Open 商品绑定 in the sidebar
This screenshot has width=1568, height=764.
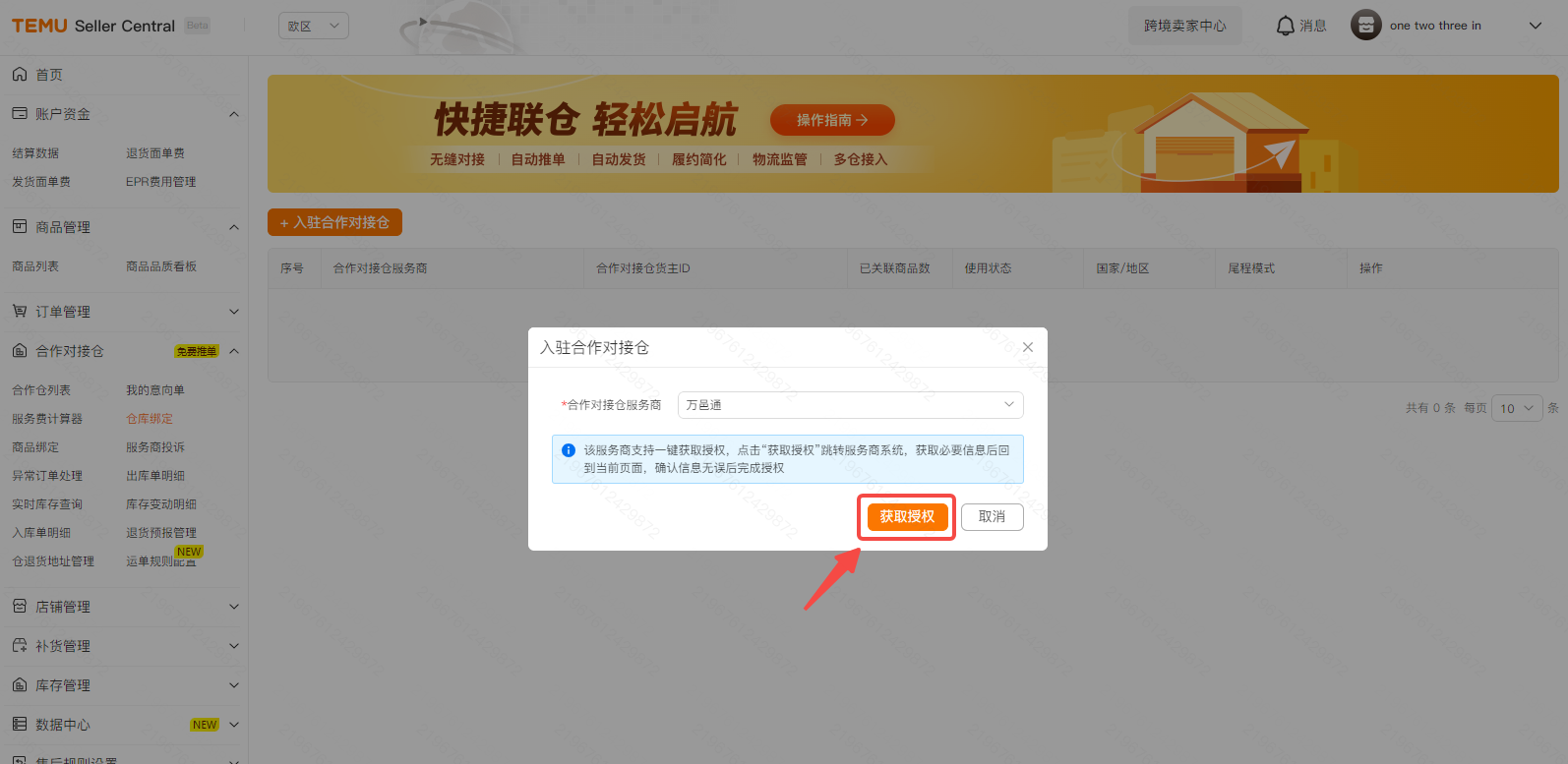click(35, 447)
